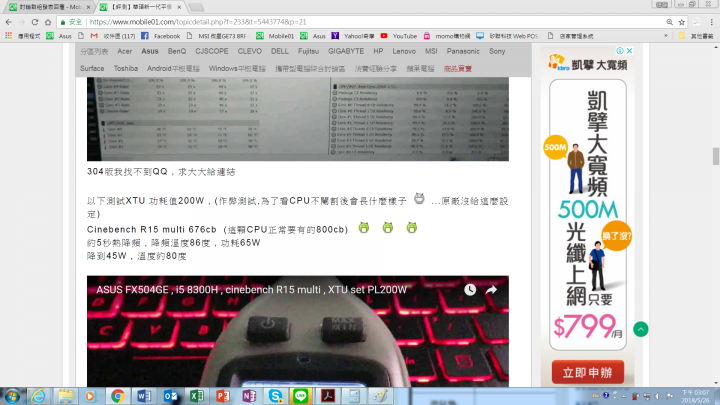720x405 pixels.
Task: Select CJSCOPE in forum brand navigation
Action: pyautogui.click(x=212, y=51)
